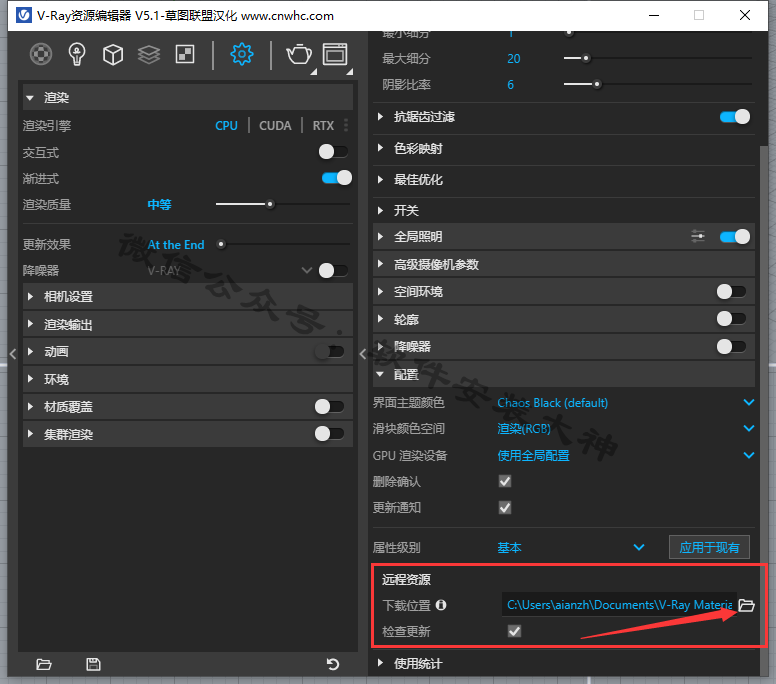Select CUDA render engine
Viewport: 776px width, 684px height.
275,126
